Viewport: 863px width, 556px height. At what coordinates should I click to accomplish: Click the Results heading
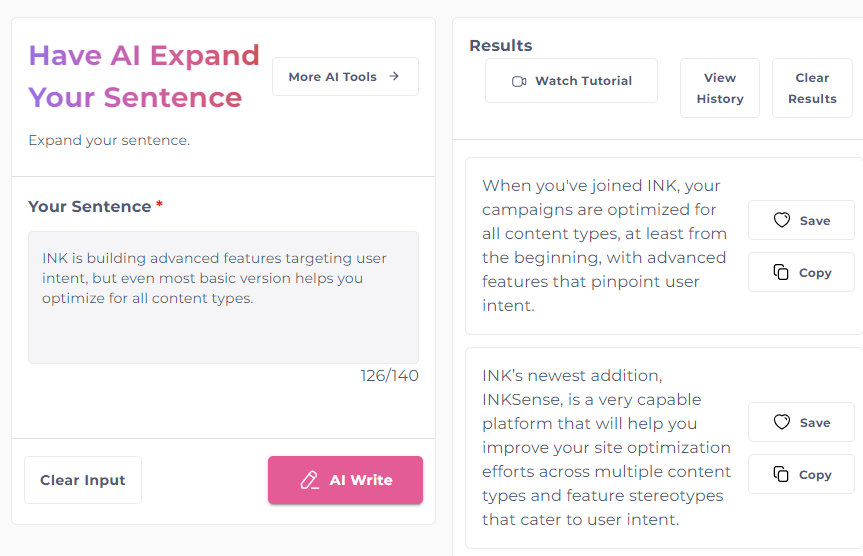500,46
